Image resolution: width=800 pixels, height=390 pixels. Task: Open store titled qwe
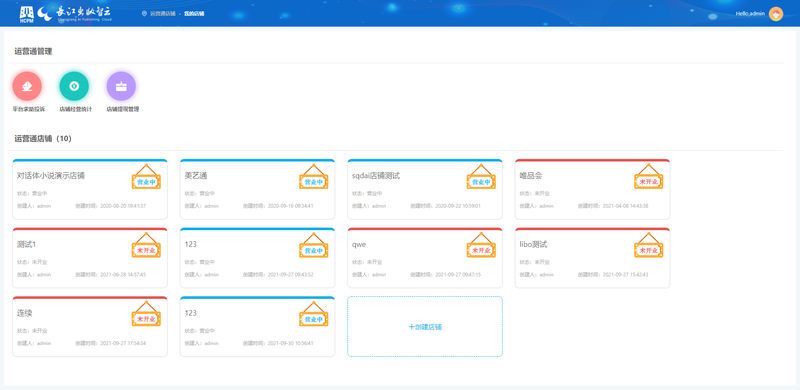coord(359,245)
